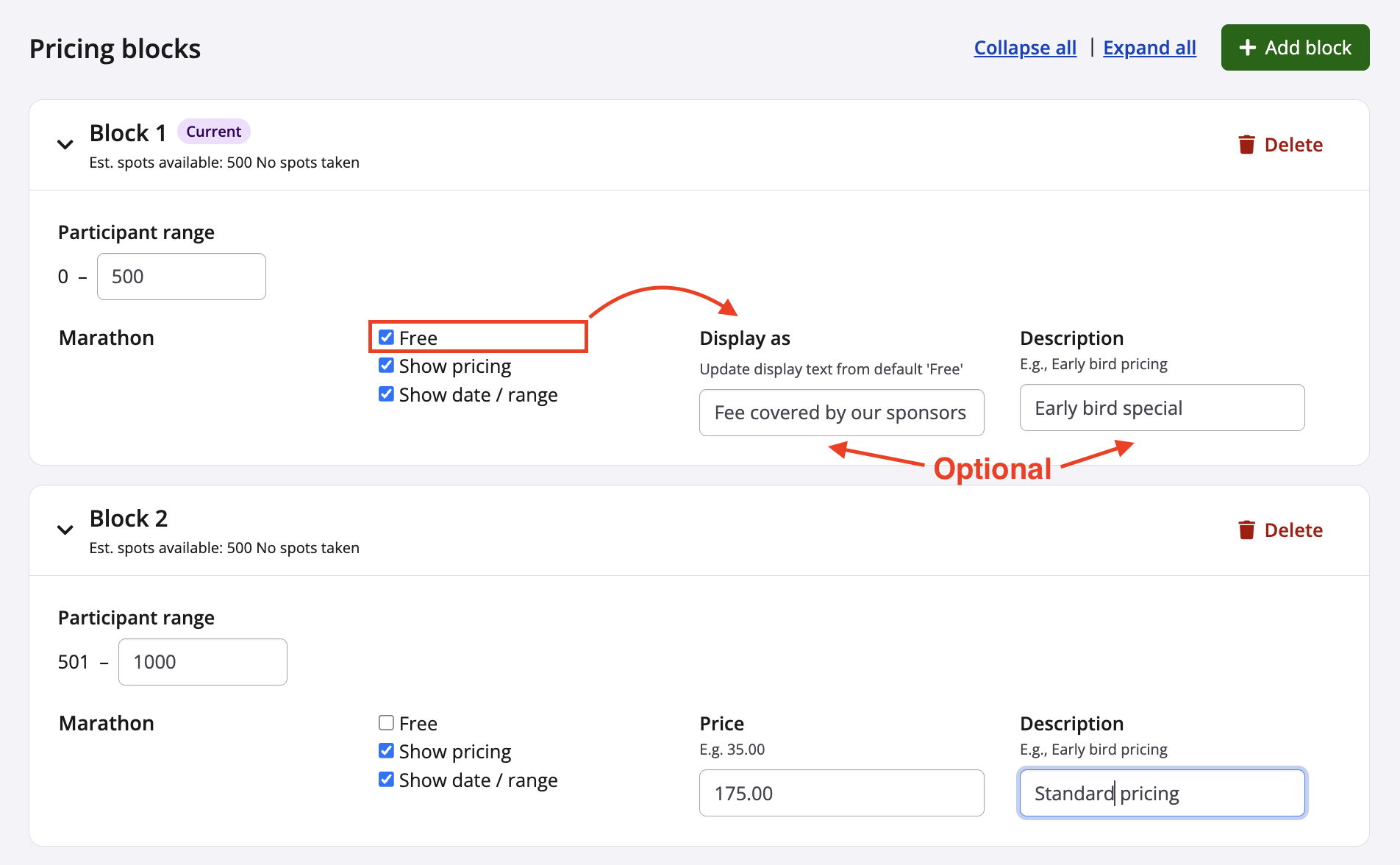Image resolution: width=1400 pixels, height=865 pixels.
Task: Uncheck Show date / range in Block 2
Action: [x=386, y=780]
